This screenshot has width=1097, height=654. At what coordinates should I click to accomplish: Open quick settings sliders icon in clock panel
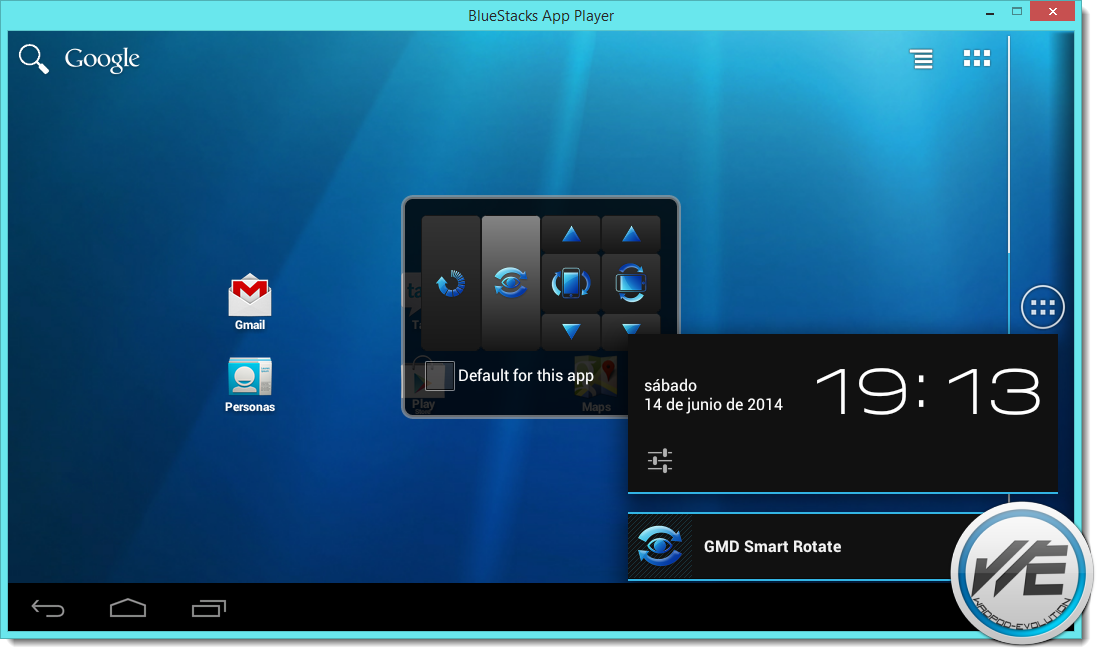pyautogui.click(x=660, y=460)
